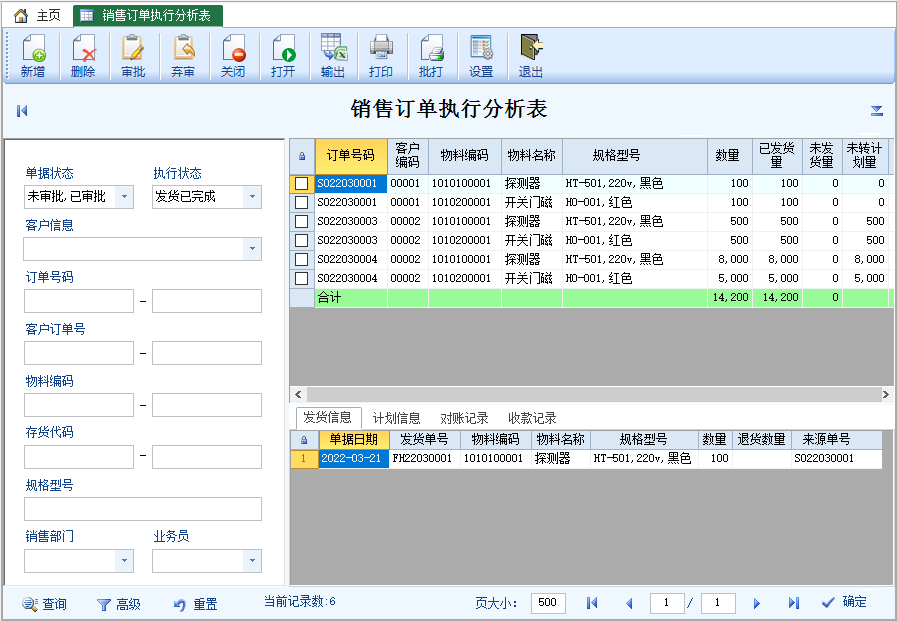Open the 销售部门 dropdown
The image size is (897, 621).
click(x=124, y=561)
